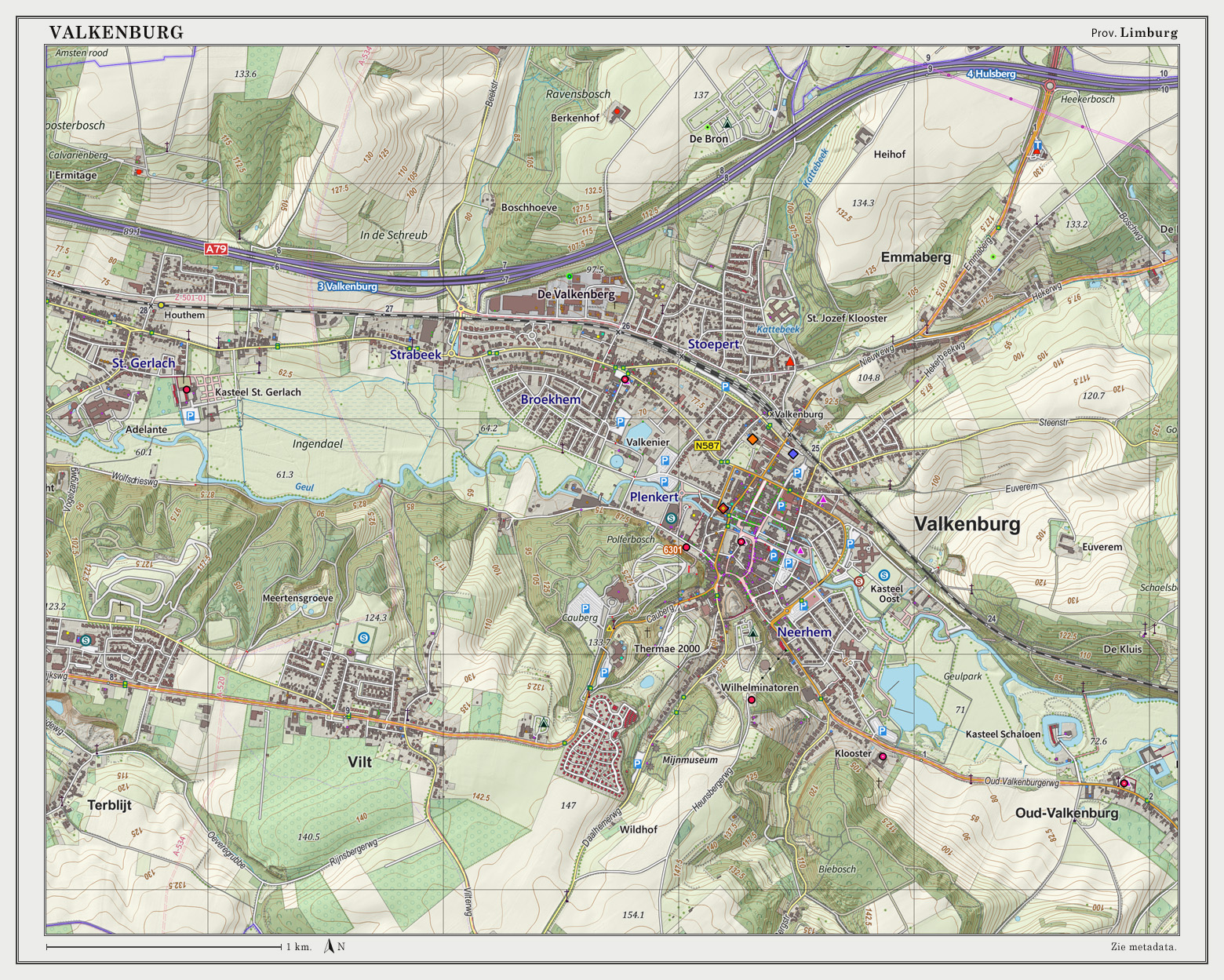Click parking icon beside Mijnmuseum
Viewport: 1224px width, 980px height.
pos(638,763)
